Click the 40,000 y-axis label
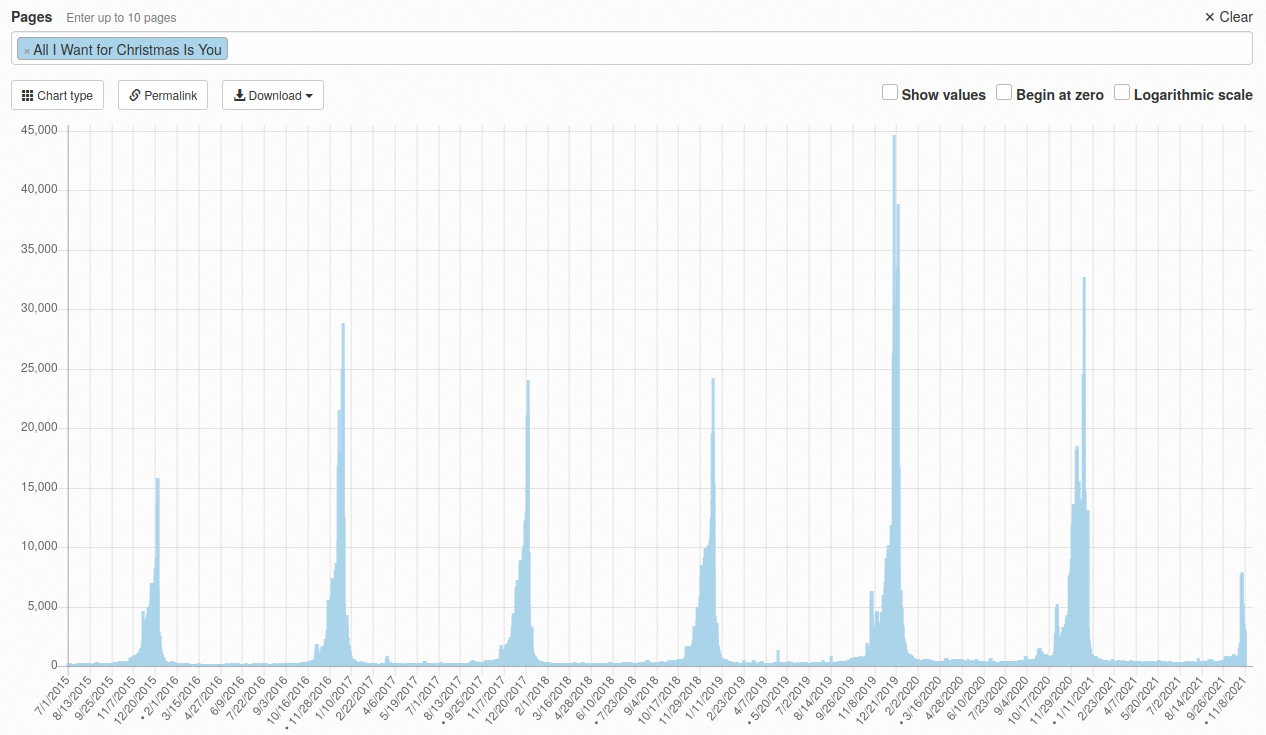Image resolution: width=1266 pixels, height=735 pixels. click(39, 190)
